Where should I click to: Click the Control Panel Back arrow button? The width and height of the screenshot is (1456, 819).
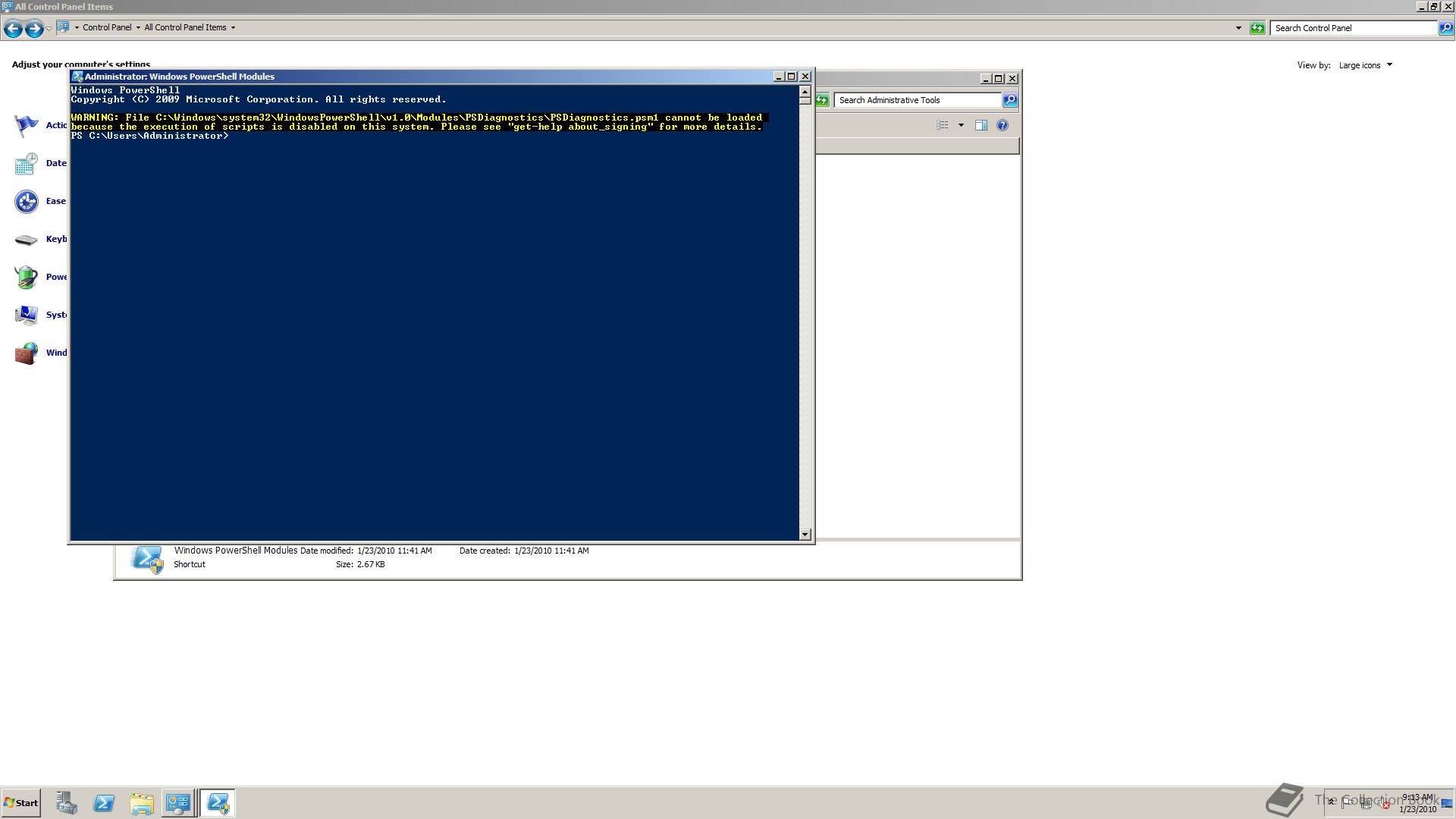click(13, 29)
